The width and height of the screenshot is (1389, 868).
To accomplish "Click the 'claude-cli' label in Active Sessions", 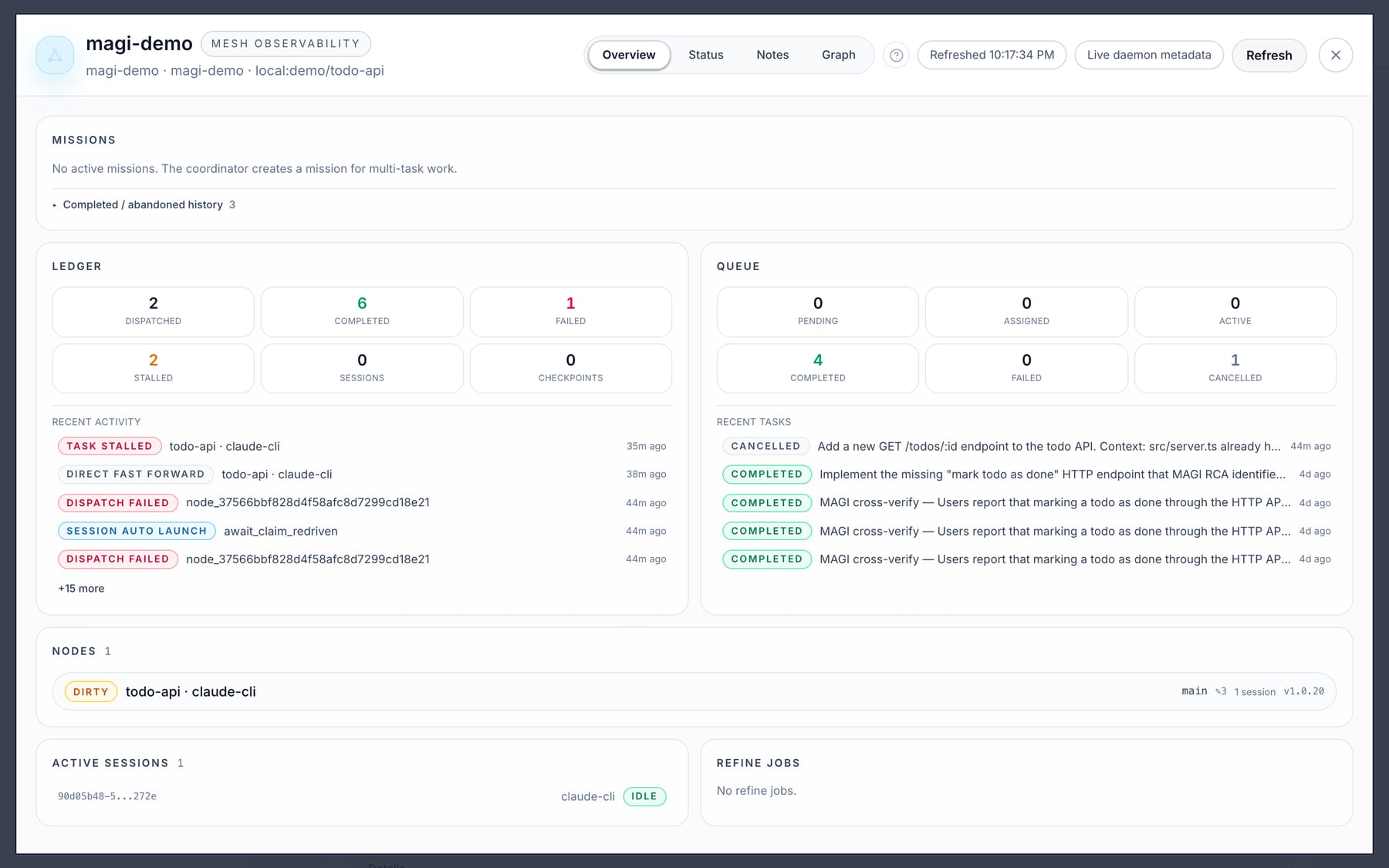I will (588, 796).
